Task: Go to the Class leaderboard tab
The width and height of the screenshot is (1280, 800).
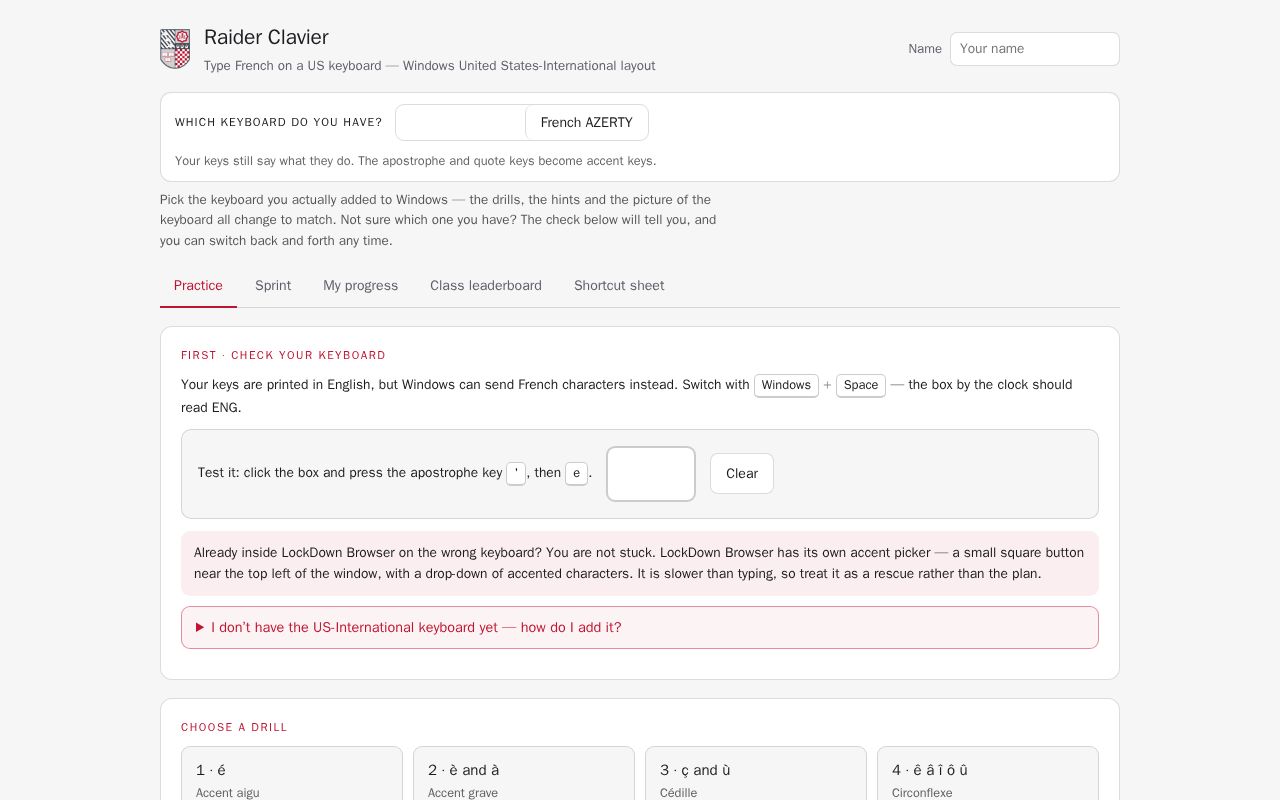Action: 486,286
